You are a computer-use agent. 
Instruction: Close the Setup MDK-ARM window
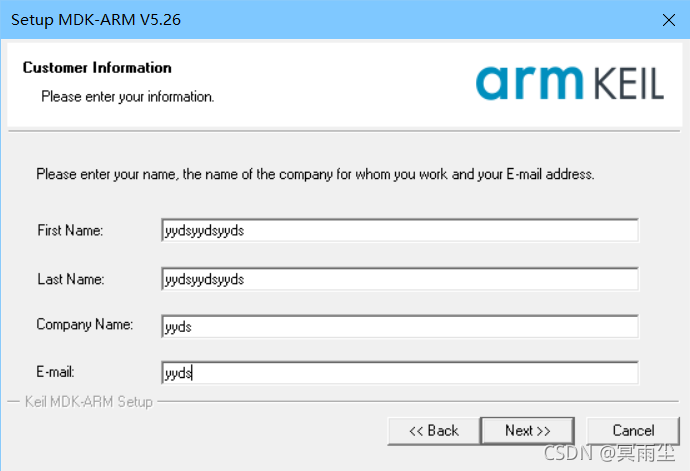(668, 20)
